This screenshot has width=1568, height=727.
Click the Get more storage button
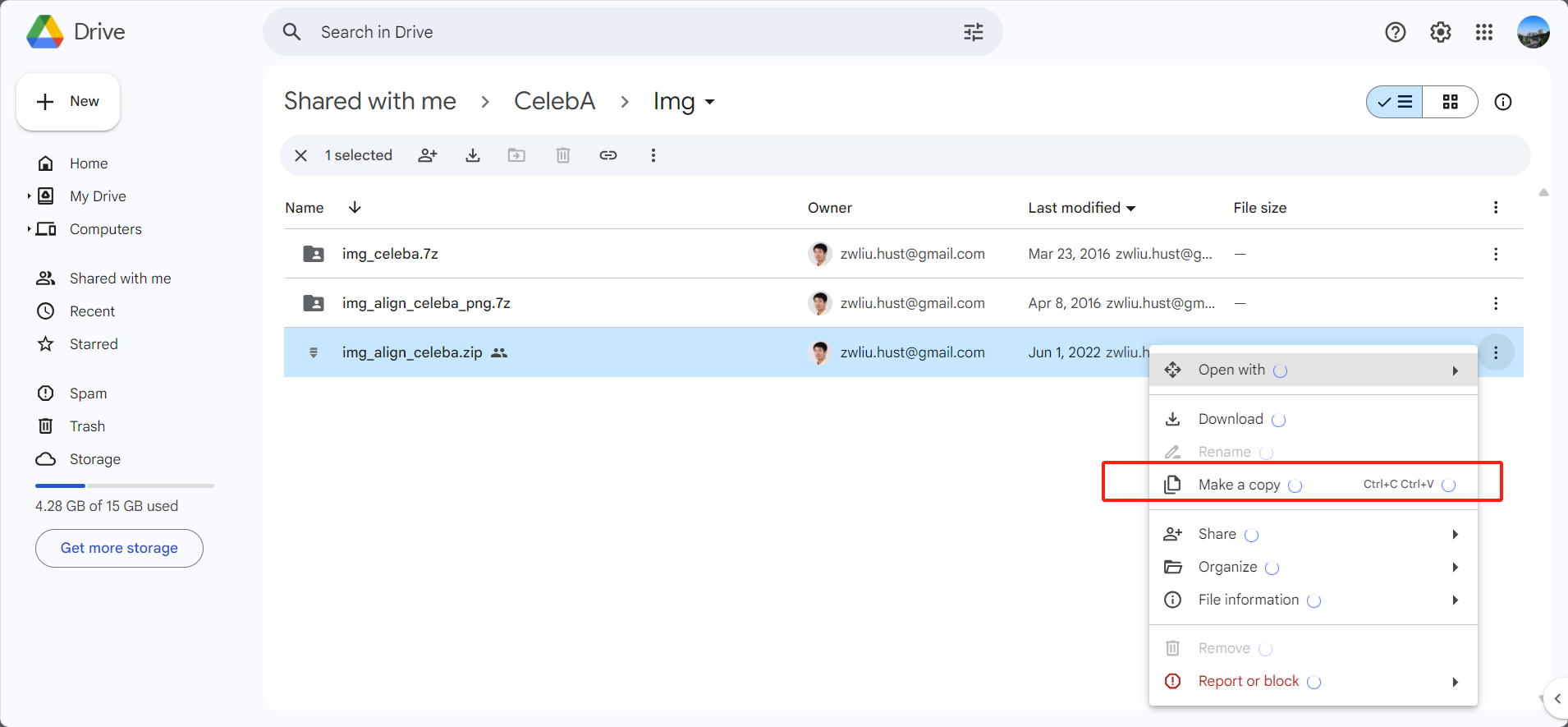[x=119, y=548]
